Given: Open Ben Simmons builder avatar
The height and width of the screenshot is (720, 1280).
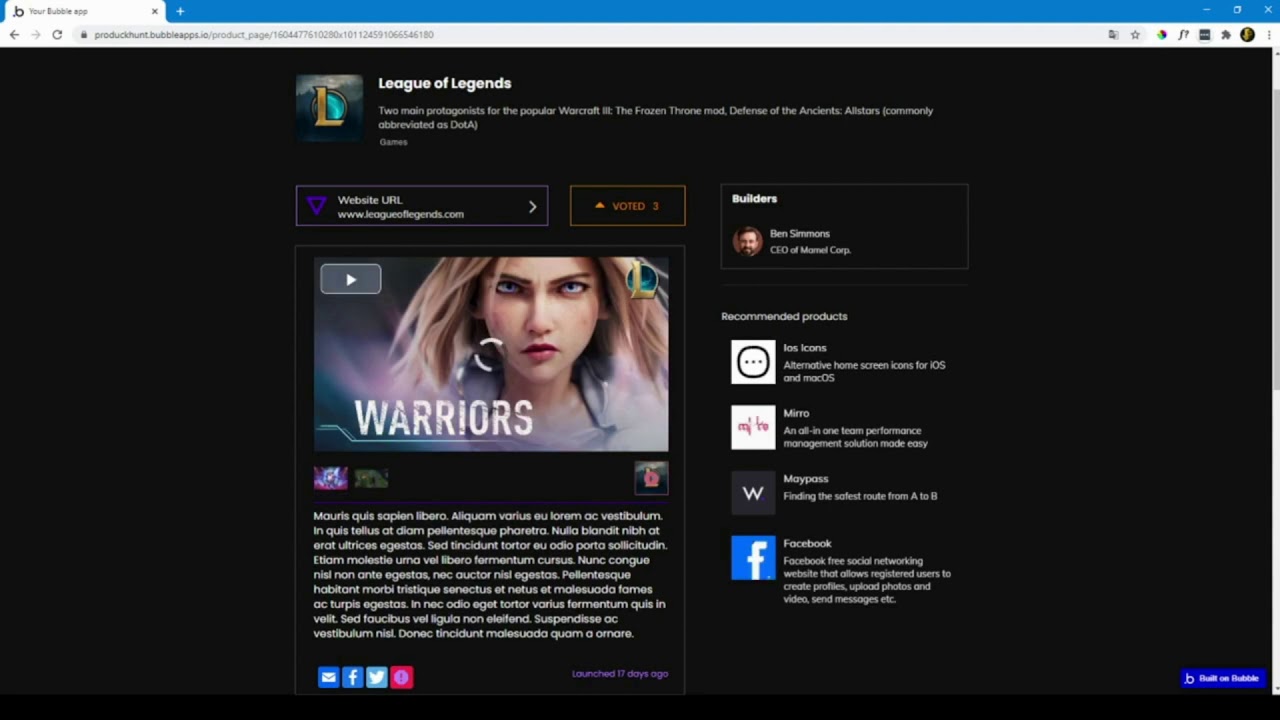Looking at the screenshot, I should point(747,241).
